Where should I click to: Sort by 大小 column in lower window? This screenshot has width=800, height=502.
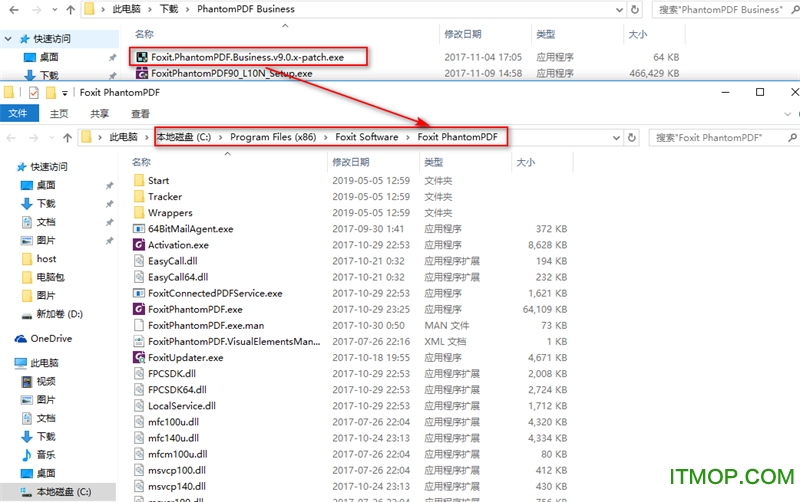click(526, 162)
